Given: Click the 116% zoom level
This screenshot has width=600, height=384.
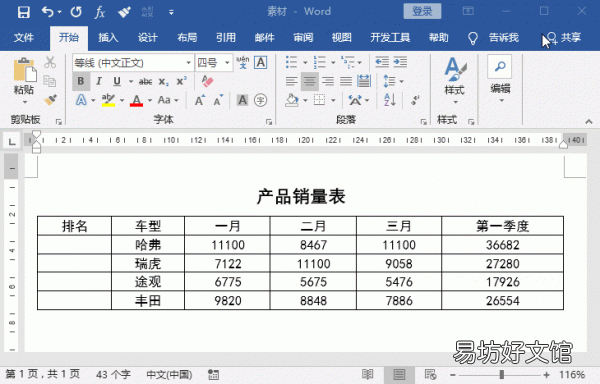Looking at the screenshot, I should click(x=572, y=374).
